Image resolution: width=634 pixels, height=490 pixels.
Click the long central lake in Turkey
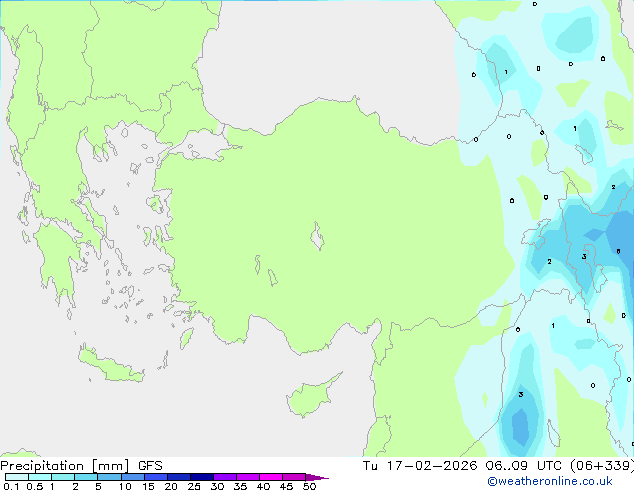click(317, 236)
